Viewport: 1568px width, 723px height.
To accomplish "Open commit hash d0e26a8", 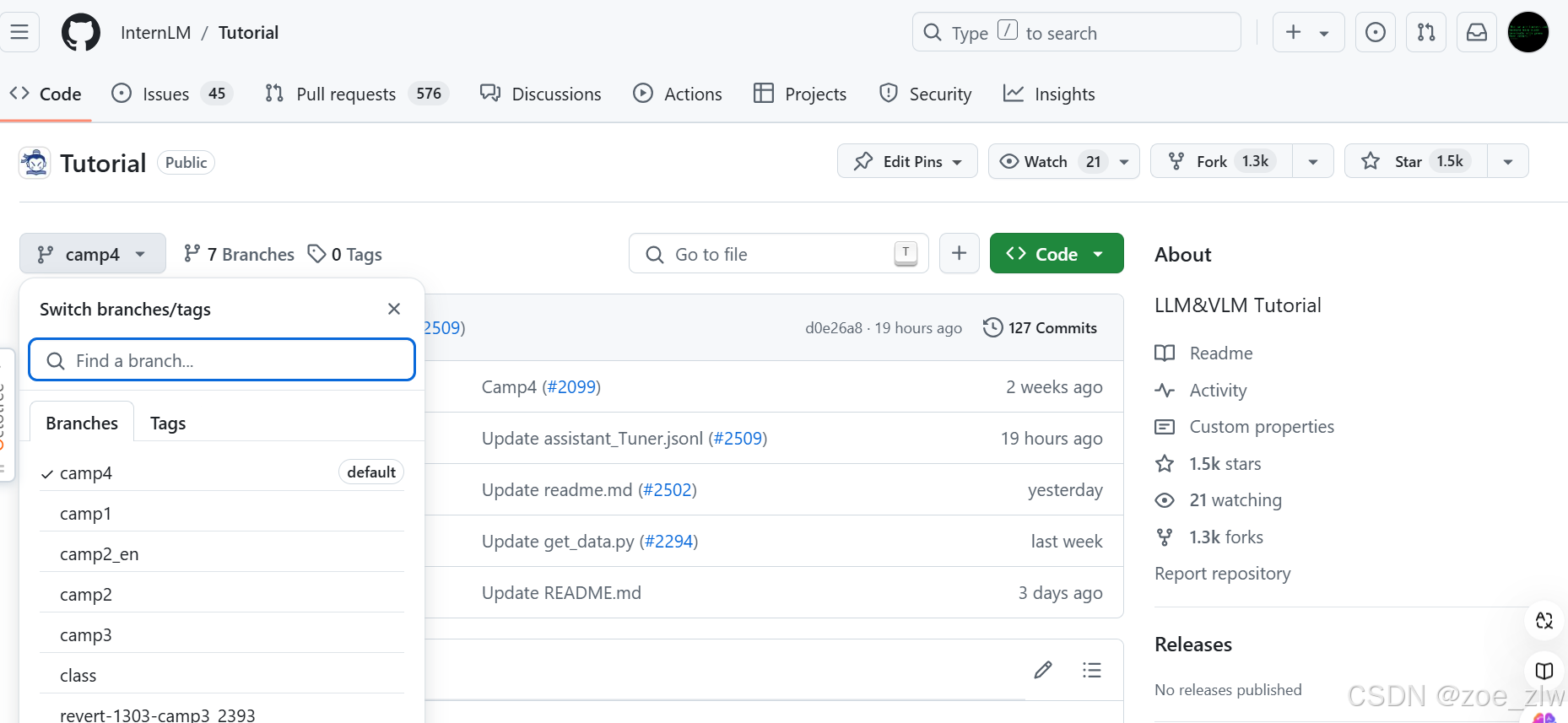I will click(834, 327).
